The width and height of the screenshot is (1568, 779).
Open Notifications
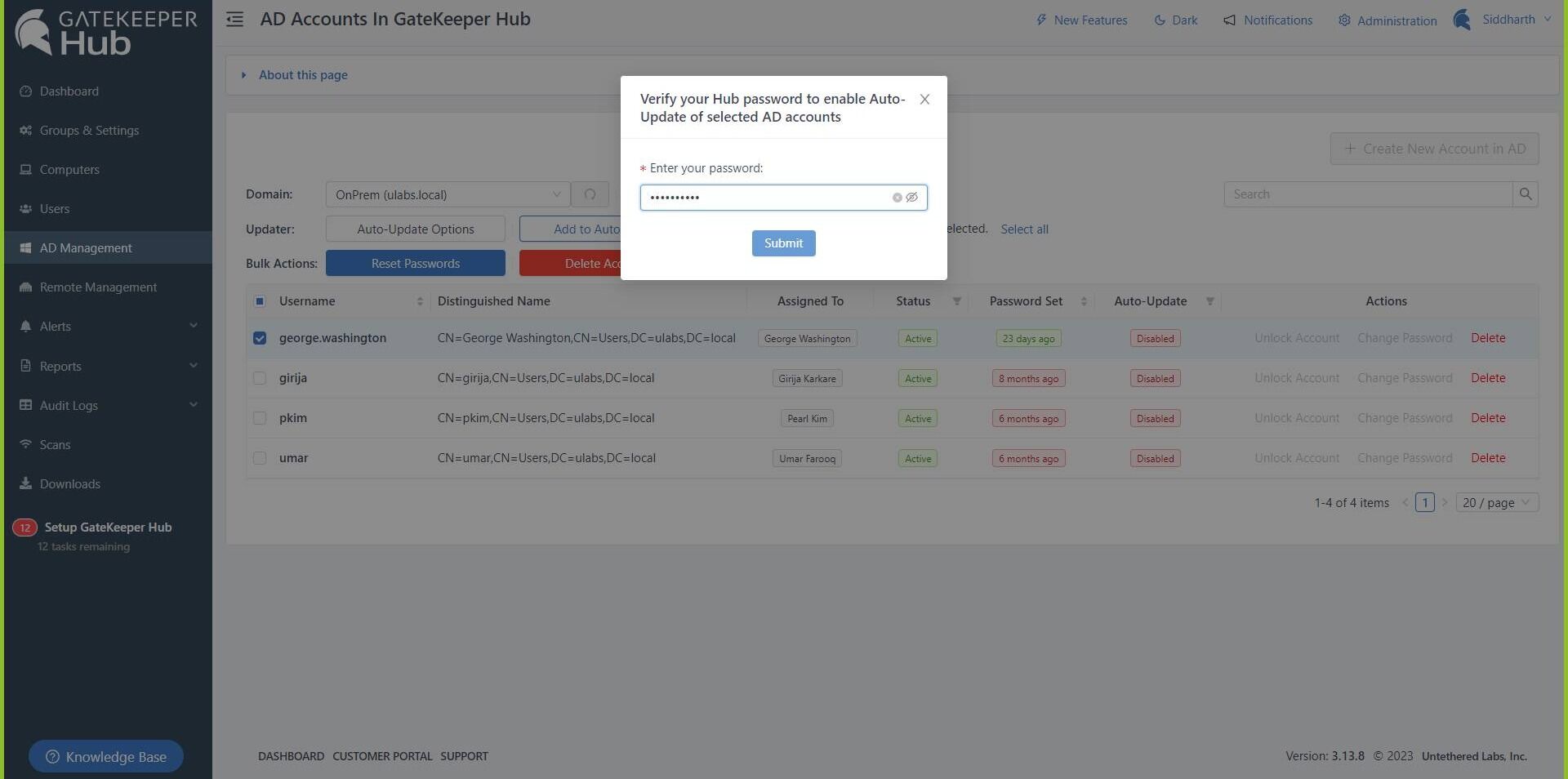[x=1268, y=20]
